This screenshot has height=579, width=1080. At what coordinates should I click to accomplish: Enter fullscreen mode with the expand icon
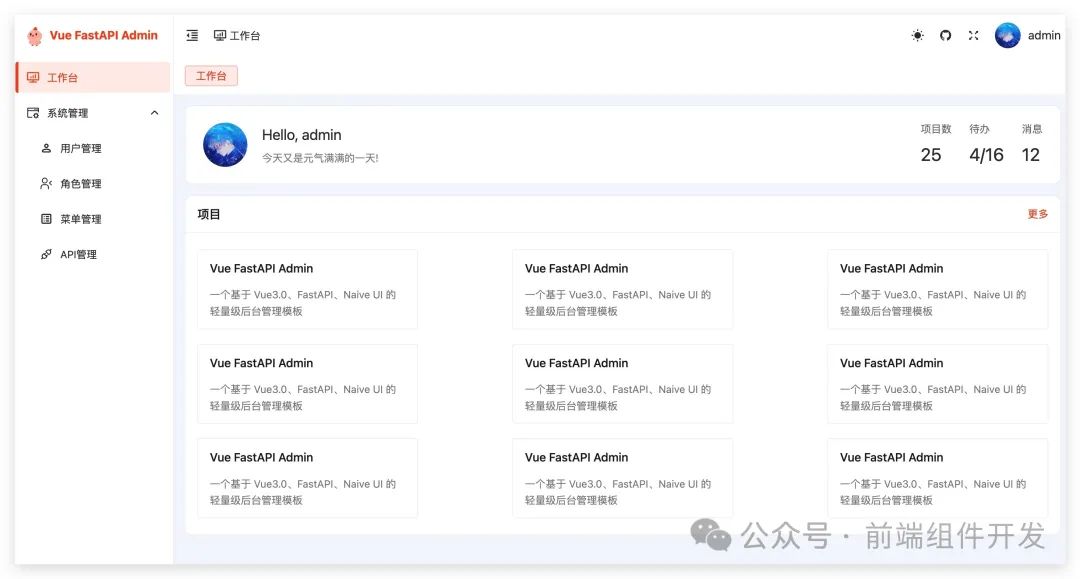pyautogui.click(x=973, y=35)
